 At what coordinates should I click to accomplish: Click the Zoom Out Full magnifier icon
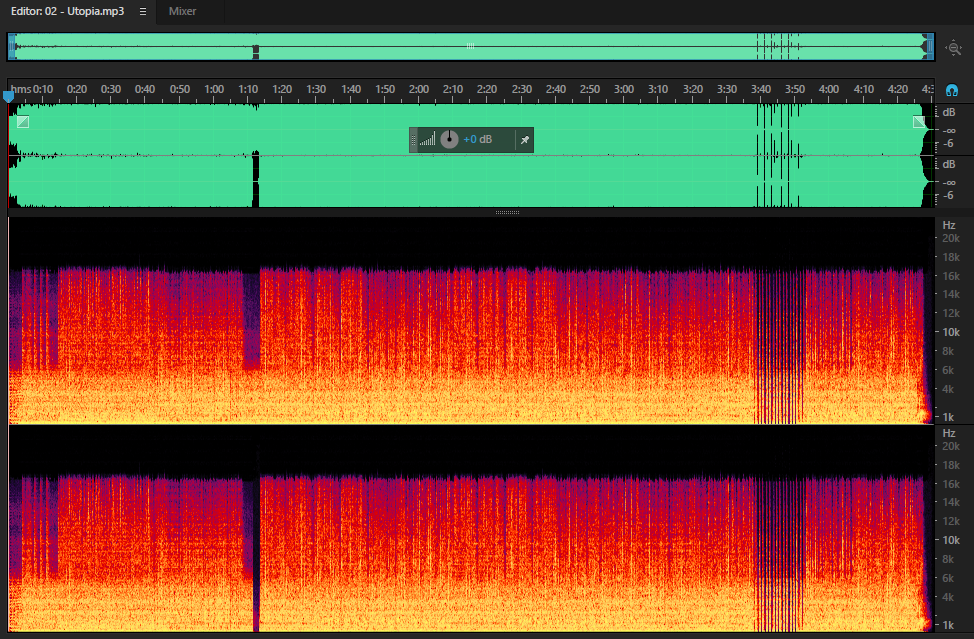954,48
